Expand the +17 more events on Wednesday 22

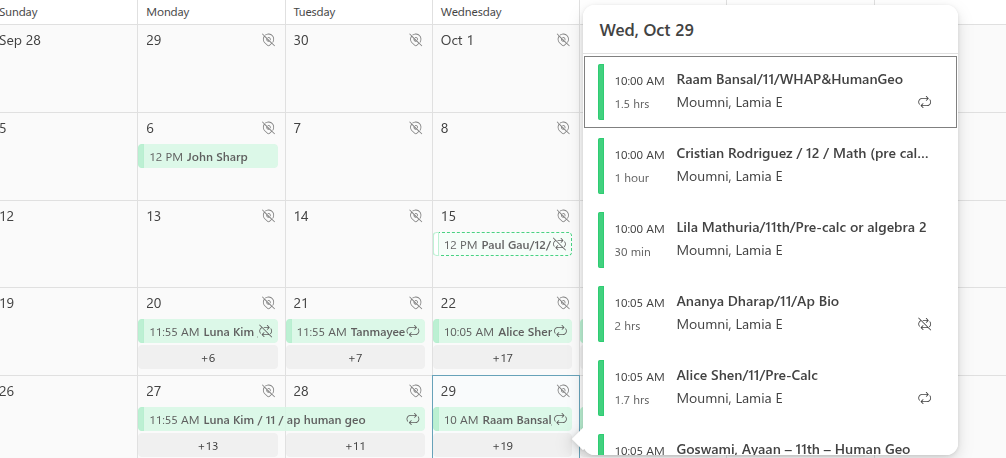click(x=503, y=358)
